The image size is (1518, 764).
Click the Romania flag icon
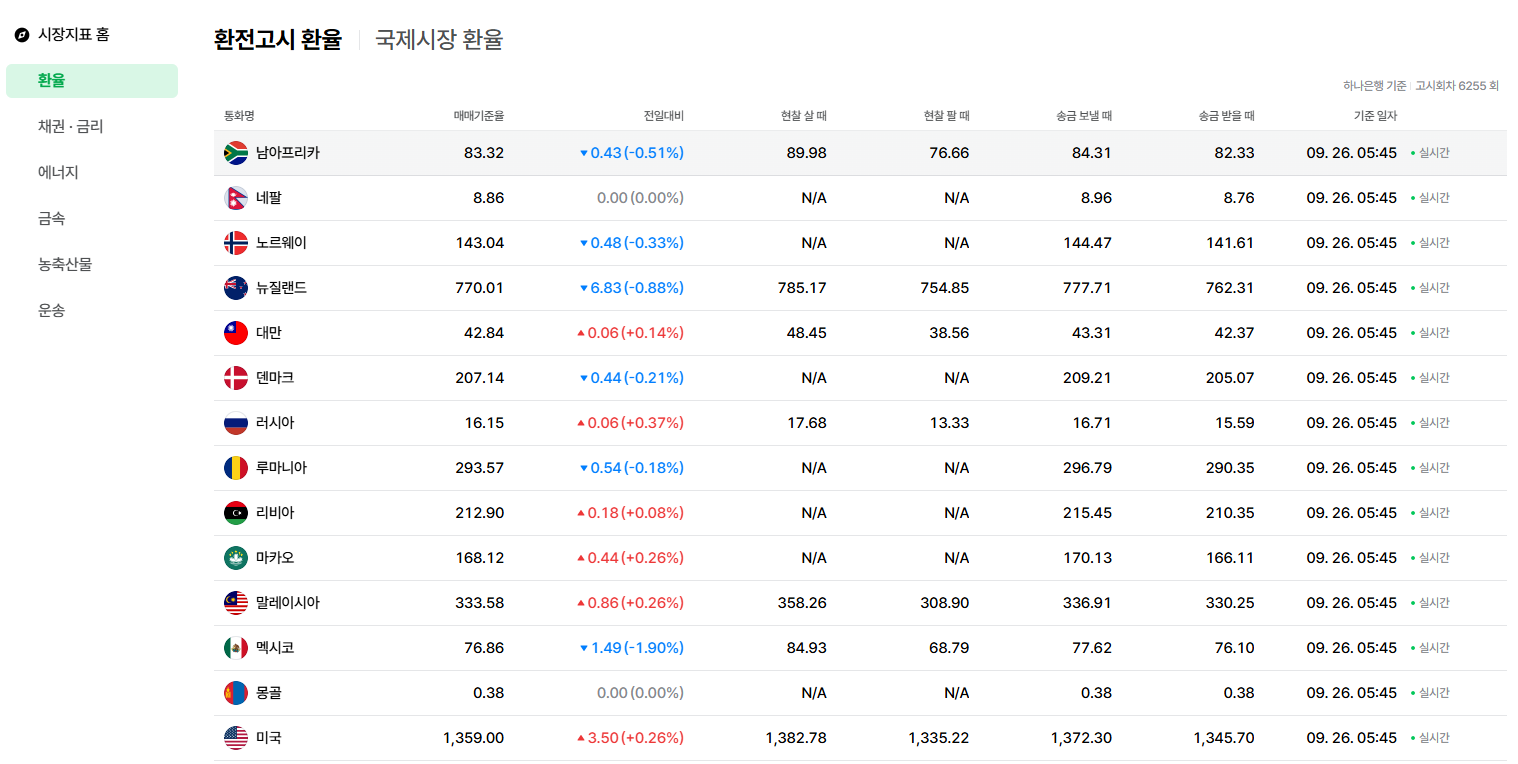click(x=236, y=468)
